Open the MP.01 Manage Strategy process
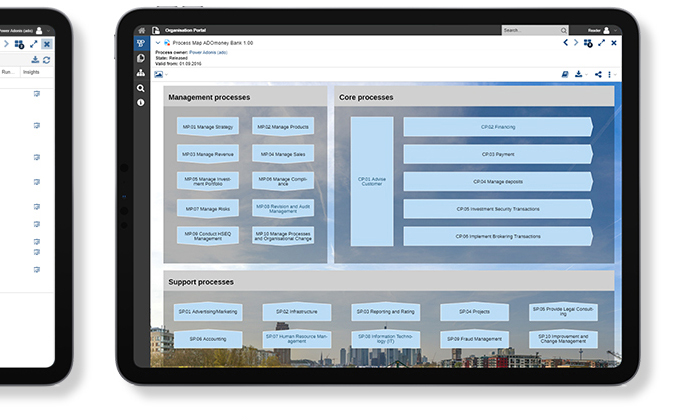This screenshot has width=687, height=420. point(207,127)
